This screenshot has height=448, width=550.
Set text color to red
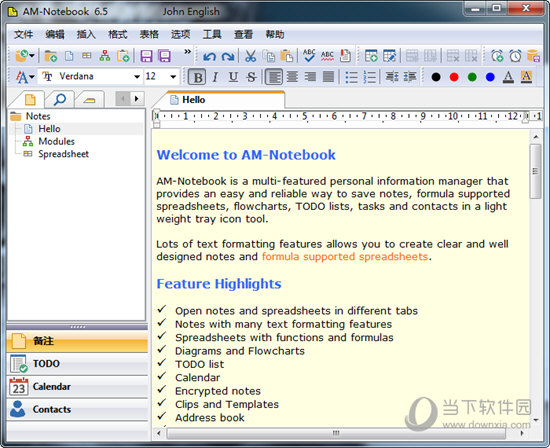click(x=454, y=77)
